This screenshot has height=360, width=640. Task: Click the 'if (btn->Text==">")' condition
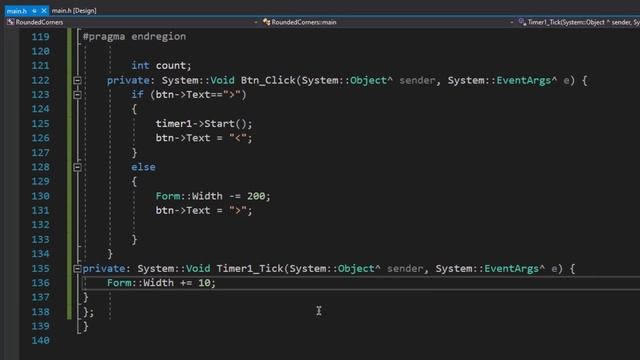189,95
